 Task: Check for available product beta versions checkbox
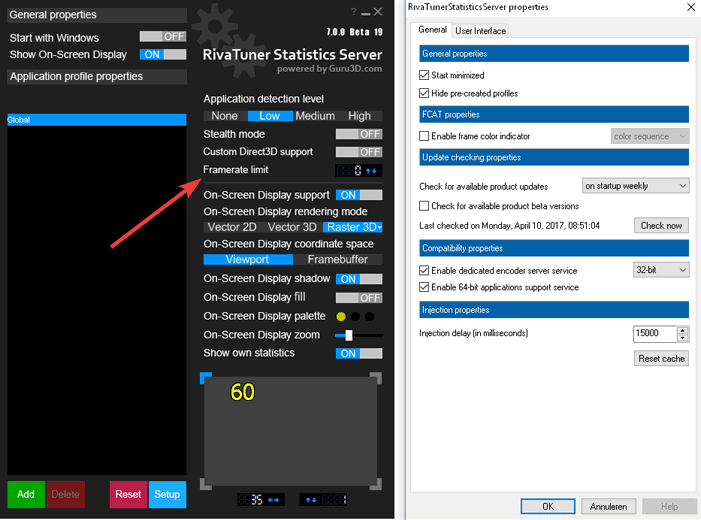(424, 206)
